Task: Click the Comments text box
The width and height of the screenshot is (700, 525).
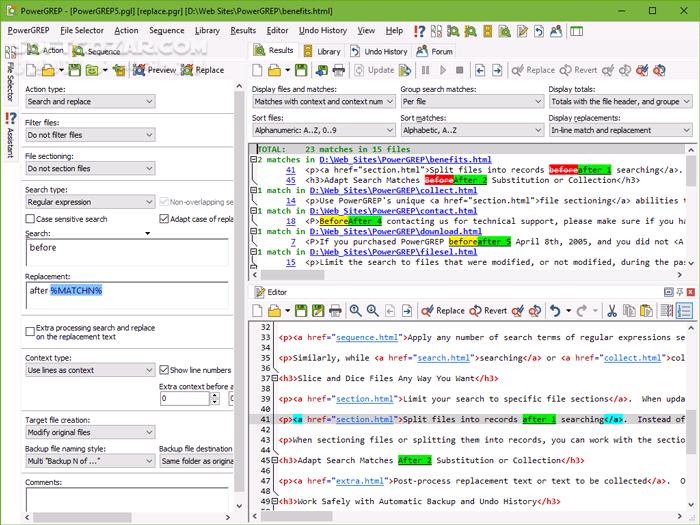Action: [x=127, y=500]
